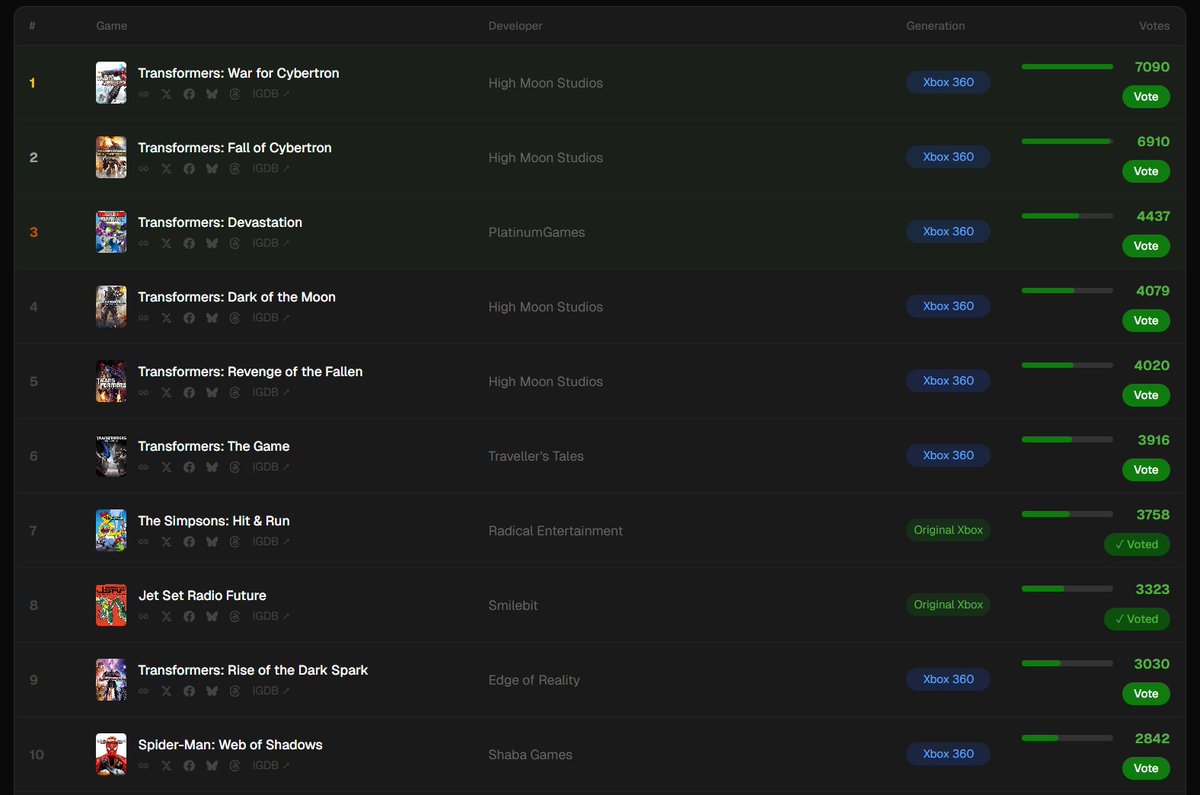Vote for Transformers: Fall of Cybertron

coord(1146,171)
